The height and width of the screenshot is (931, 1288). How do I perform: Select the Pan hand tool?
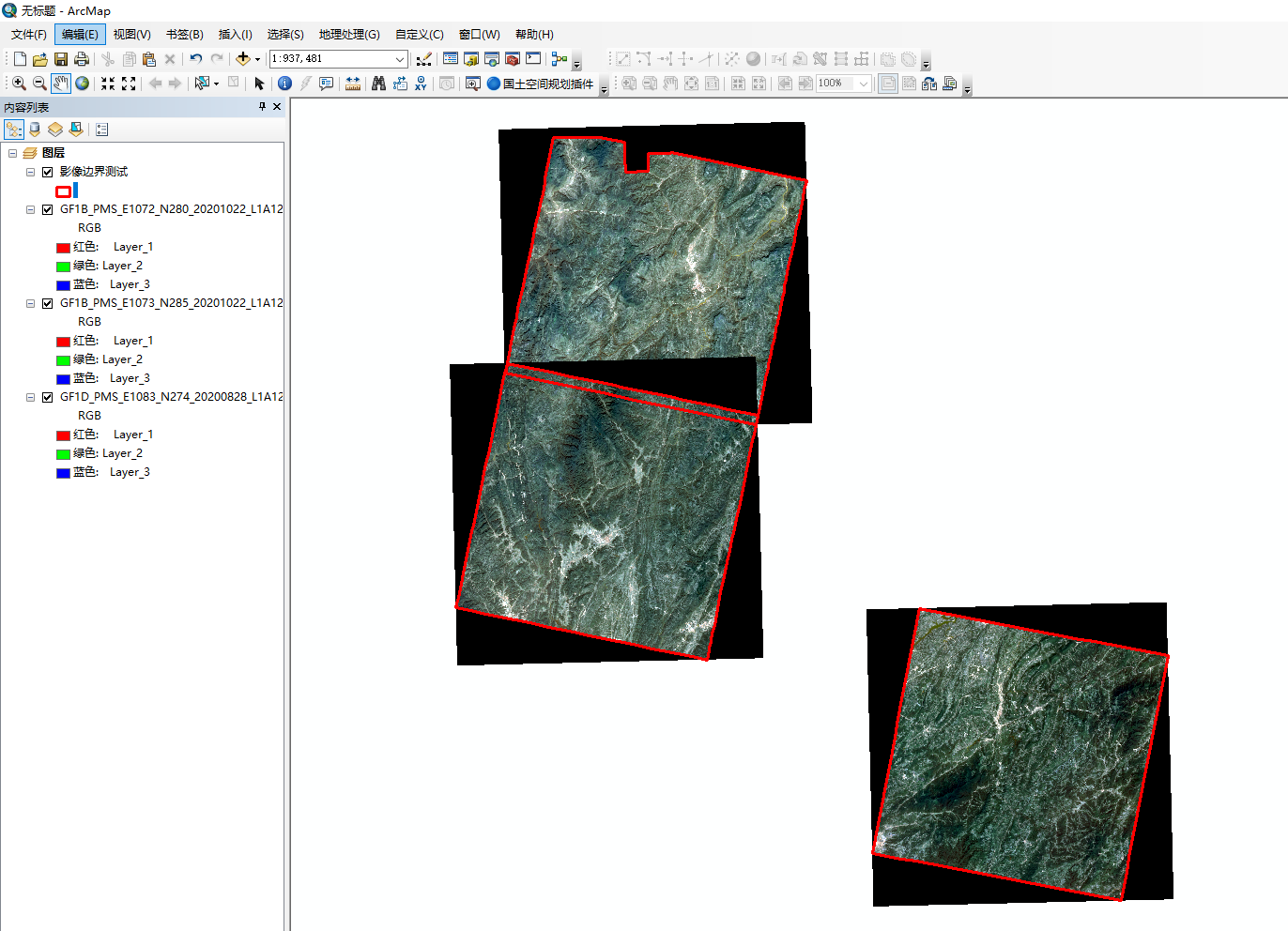coord(61,84)
